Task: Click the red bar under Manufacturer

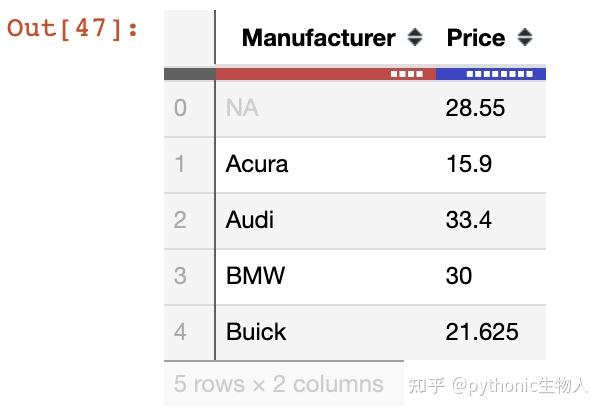Action: [x=300, y=74]
